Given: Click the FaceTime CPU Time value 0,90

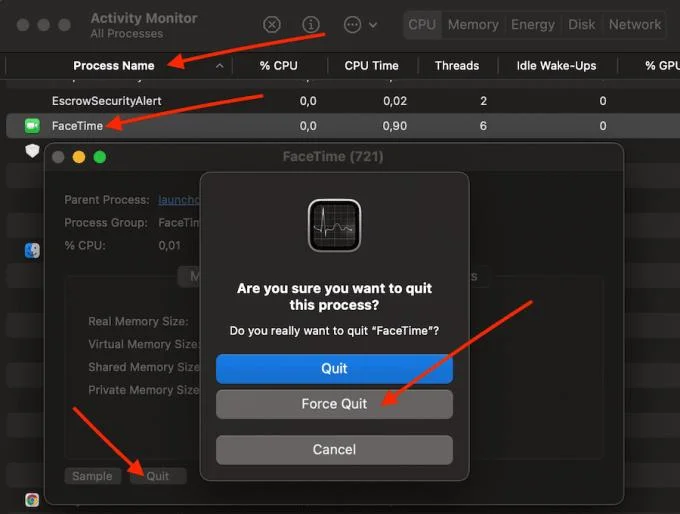Looking at the screenshot, I should pyautogui.click(x=395, y=126).
